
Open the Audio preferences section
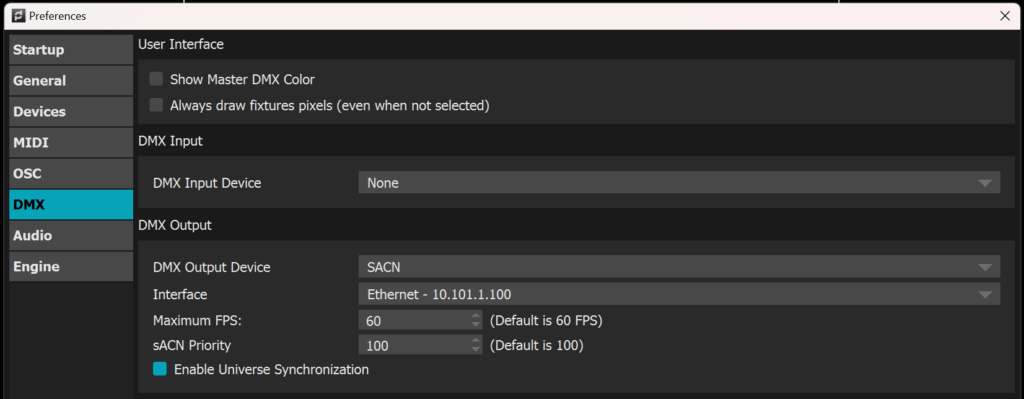[71, 236]
